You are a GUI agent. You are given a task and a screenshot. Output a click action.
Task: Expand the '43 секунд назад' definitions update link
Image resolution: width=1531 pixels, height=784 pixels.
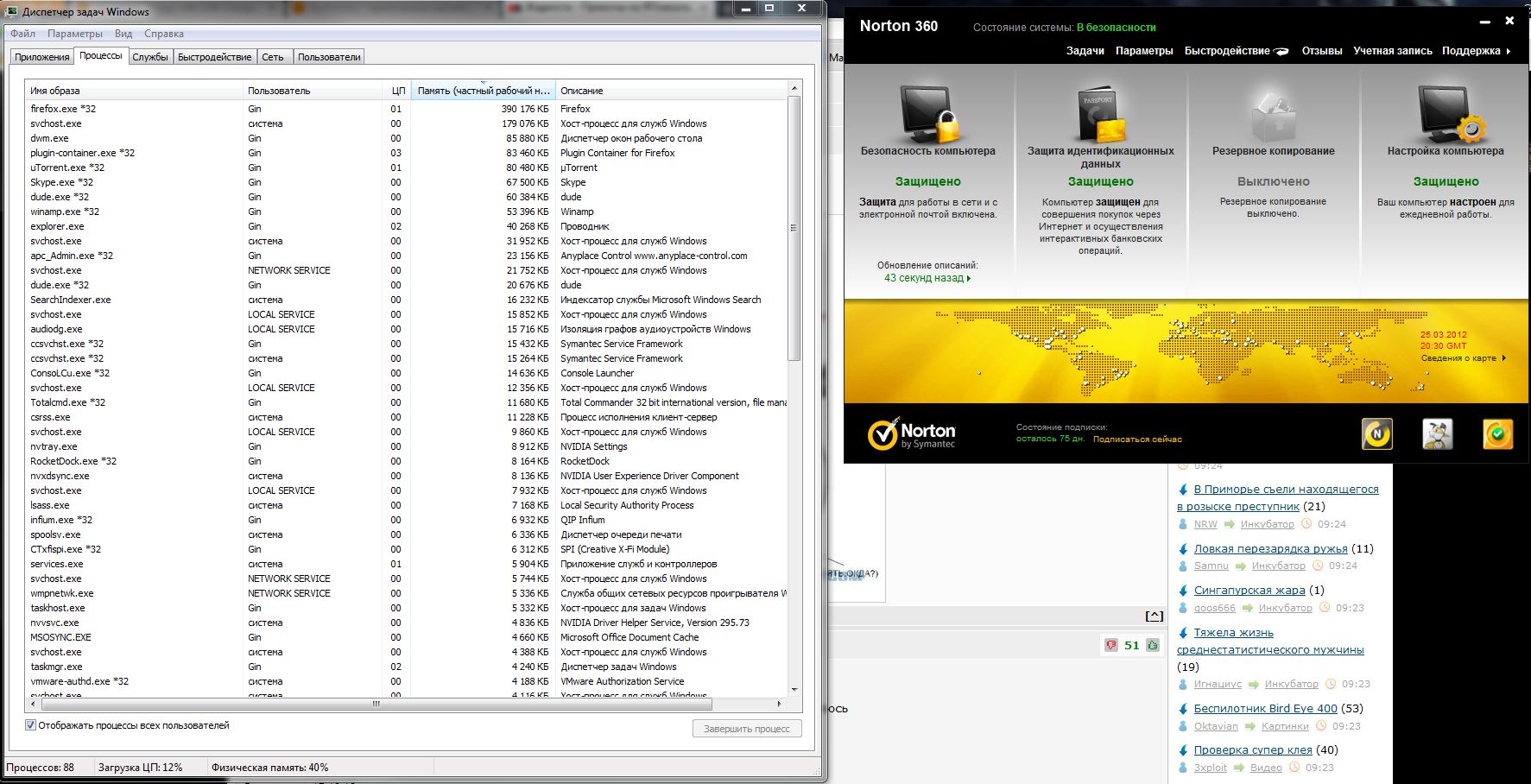tap(927, 278)
